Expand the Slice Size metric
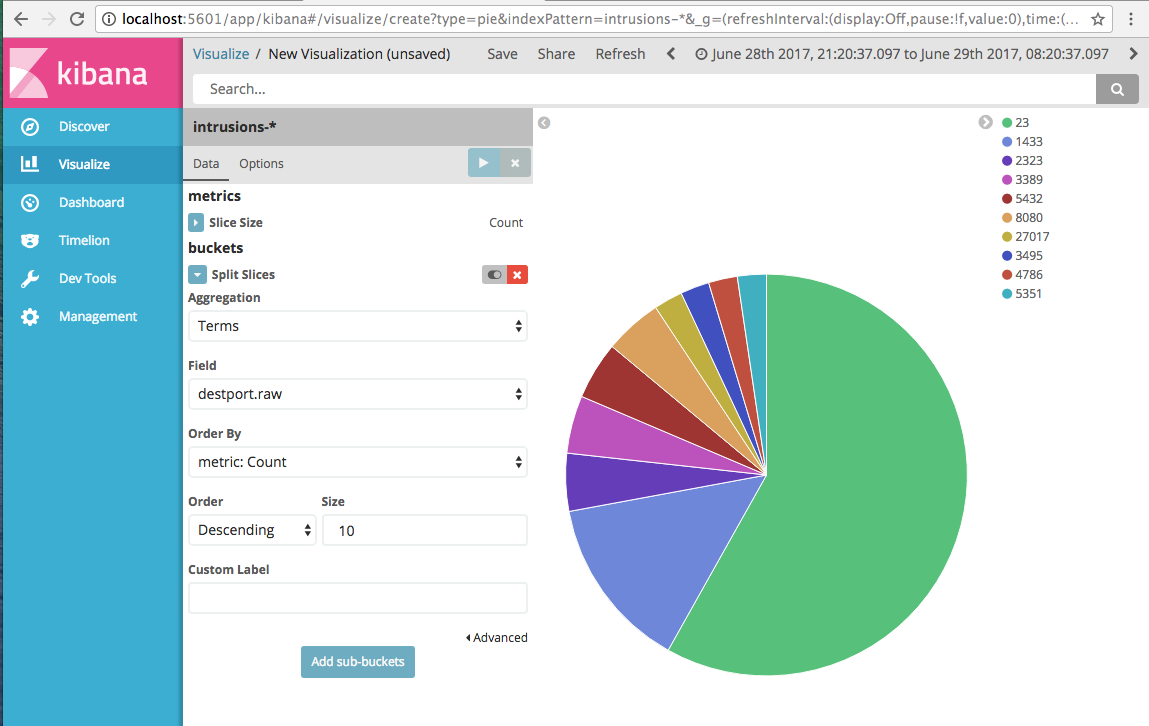The image size is (1149, 726). click(196, 223)
